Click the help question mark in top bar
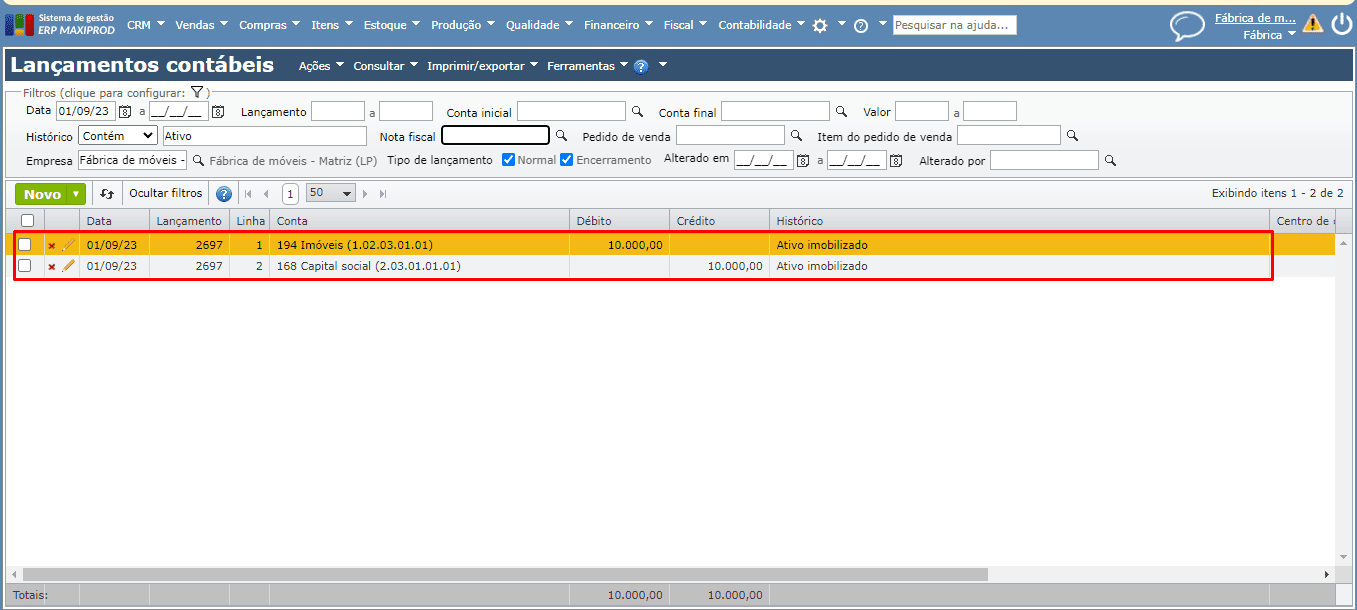The width and height of the screenshot is (1357, 610). tap(860, 26)
